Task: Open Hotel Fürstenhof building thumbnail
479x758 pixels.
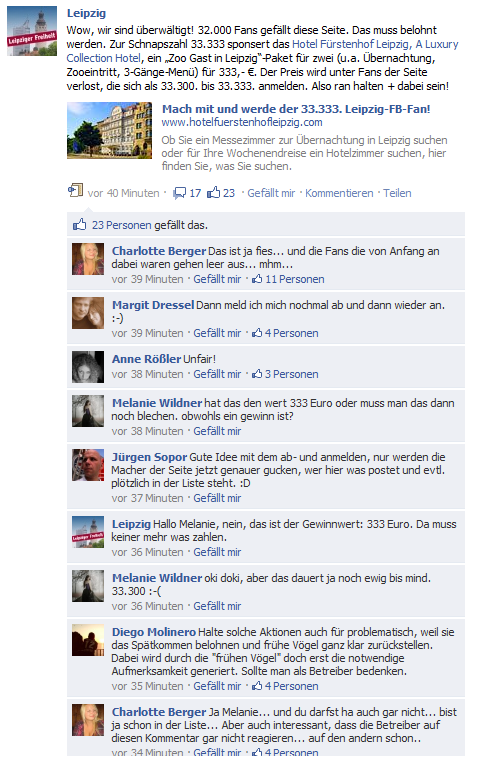Action: pyautogui.click(x=109, y=131)
